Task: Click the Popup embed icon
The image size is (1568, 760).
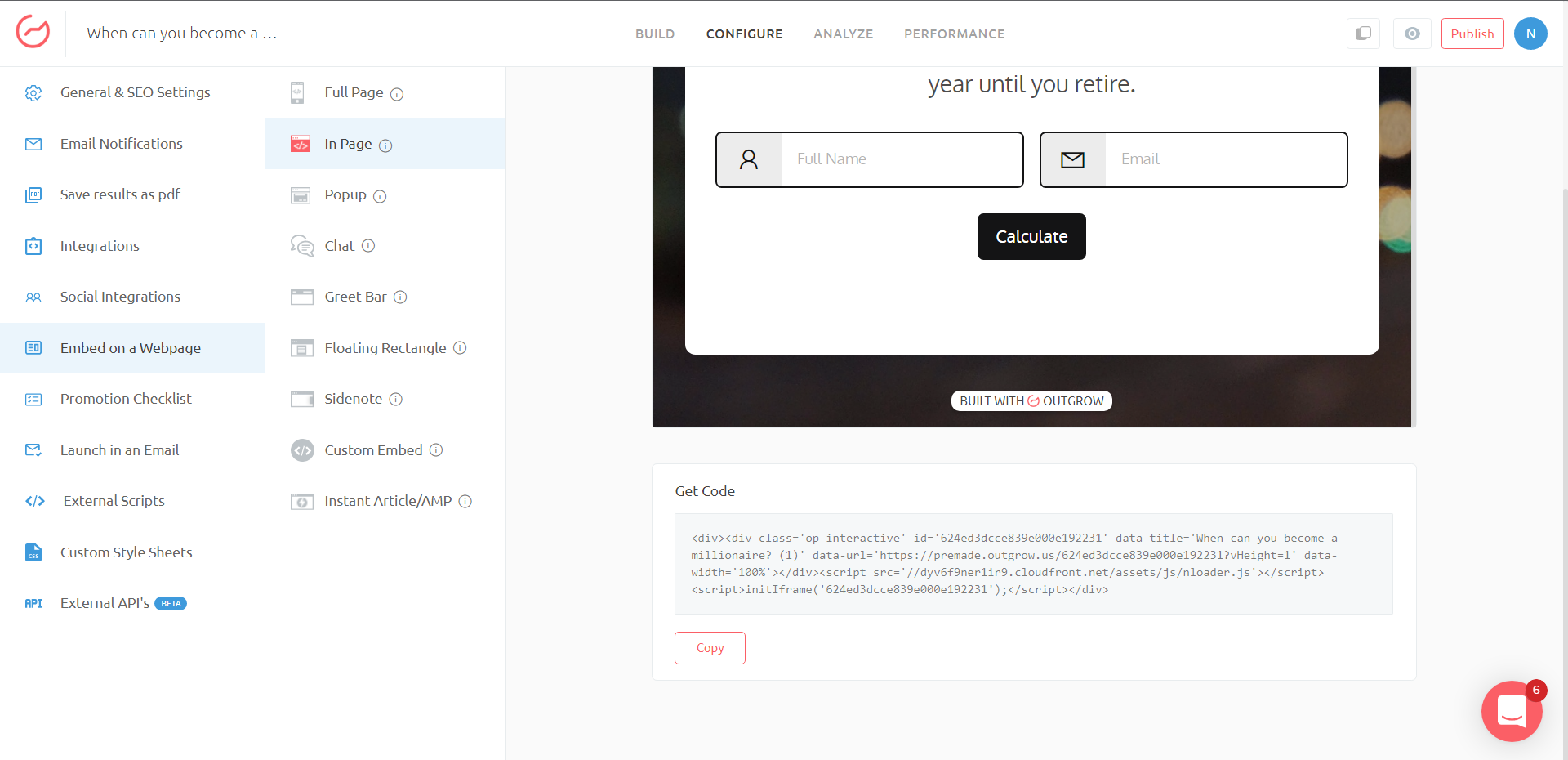Action: 301,195
